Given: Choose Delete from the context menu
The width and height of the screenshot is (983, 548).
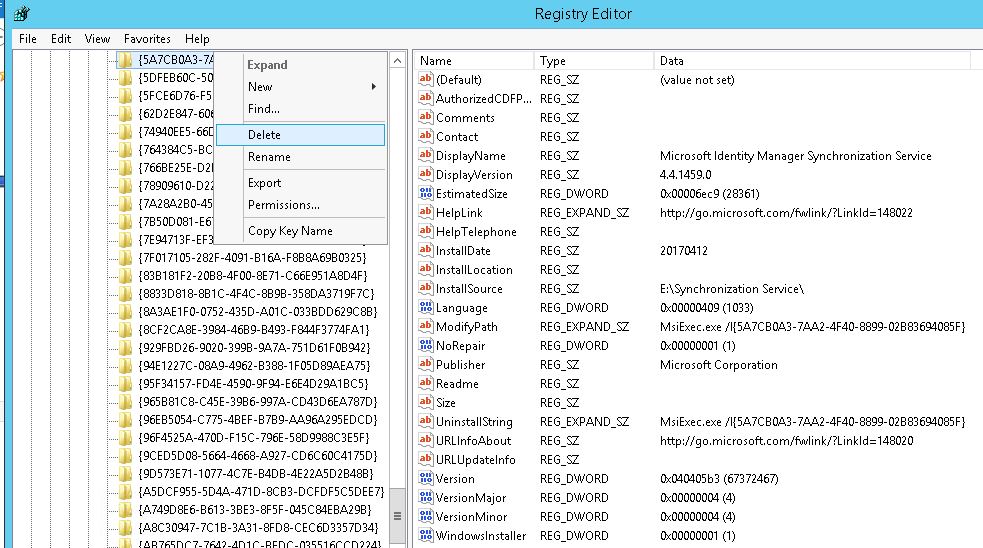Looking at the screenshot, I should (300, 135).
